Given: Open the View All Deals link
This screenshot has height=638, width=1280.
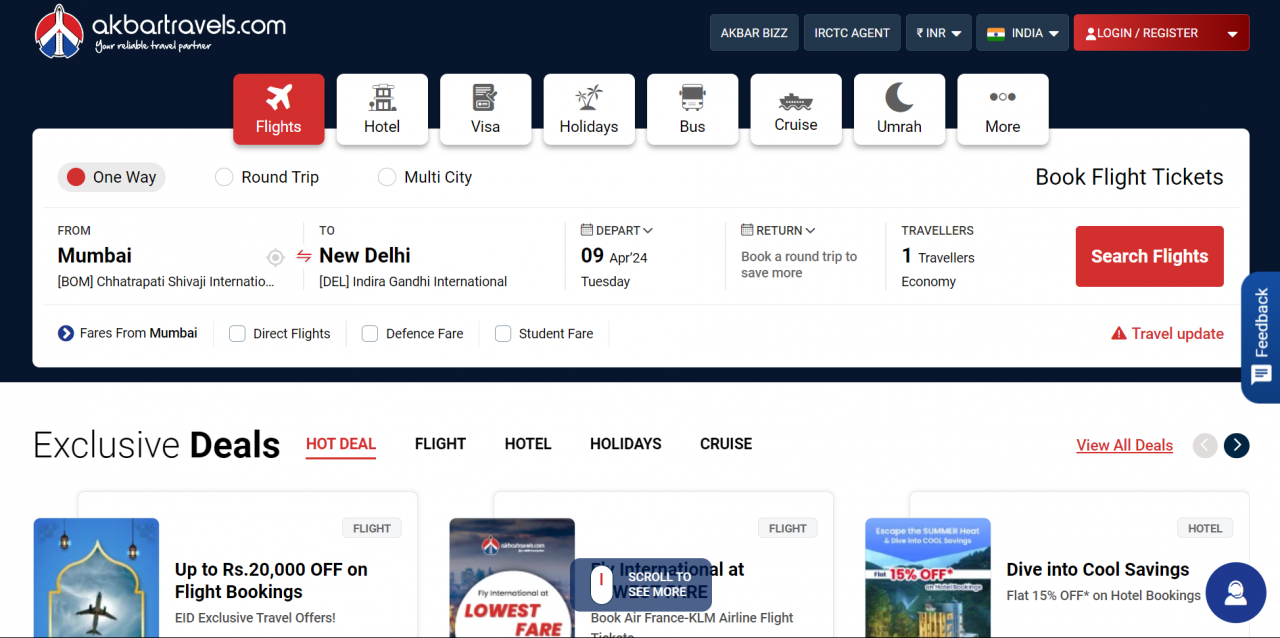Looking at the screenshot, I should point(1124,444).
